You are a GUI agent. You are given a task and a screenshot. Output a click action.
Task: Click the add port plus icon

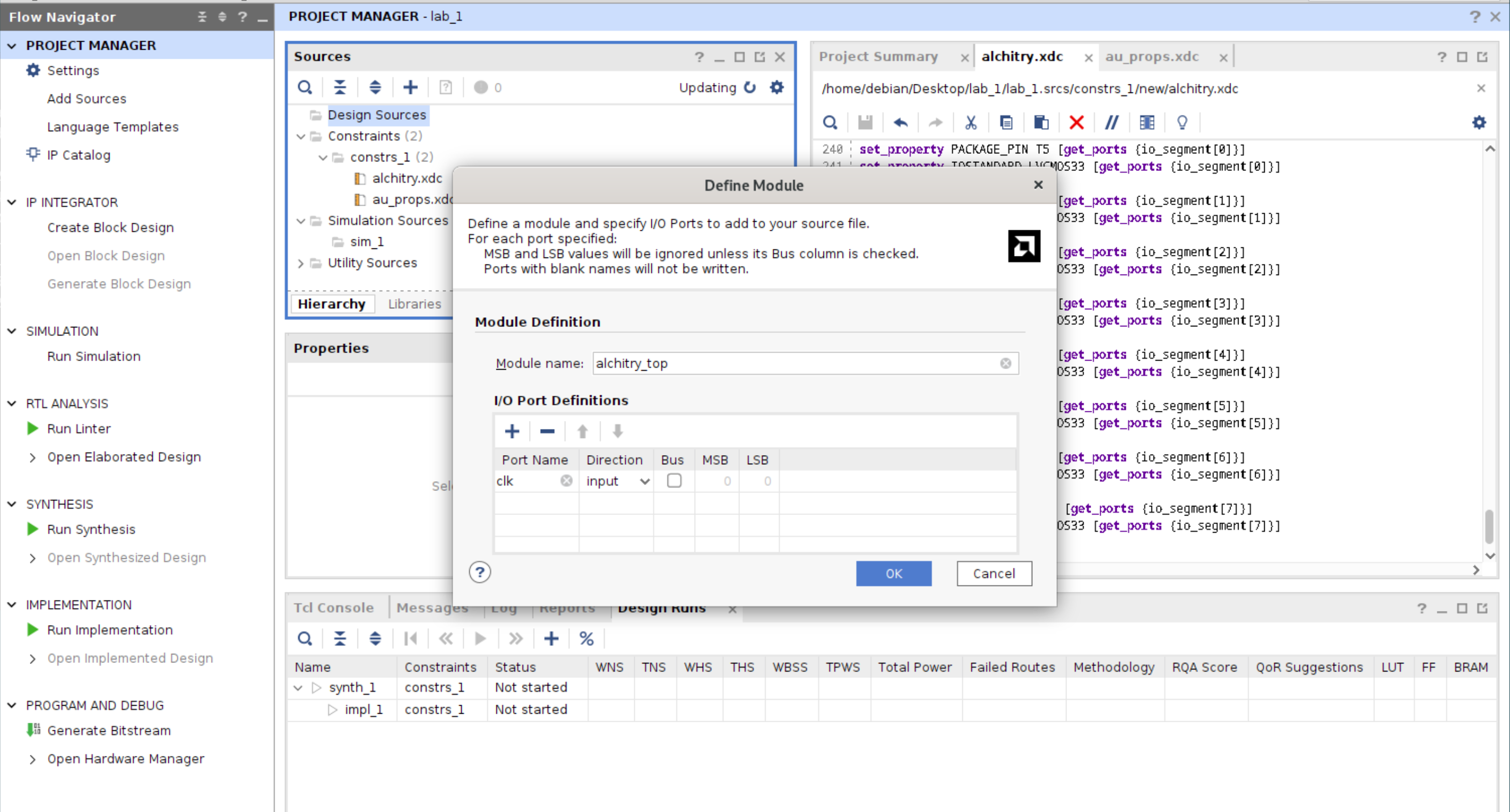pos(512,431)
